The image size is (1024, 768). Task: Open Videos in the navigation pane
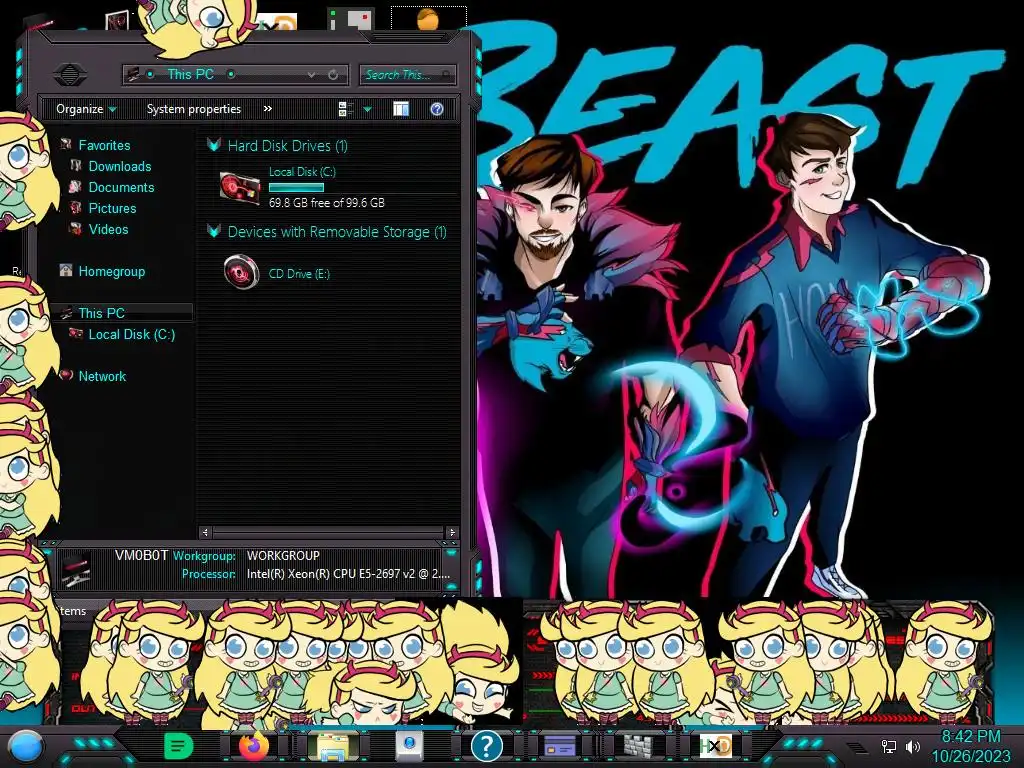(108, 229)
